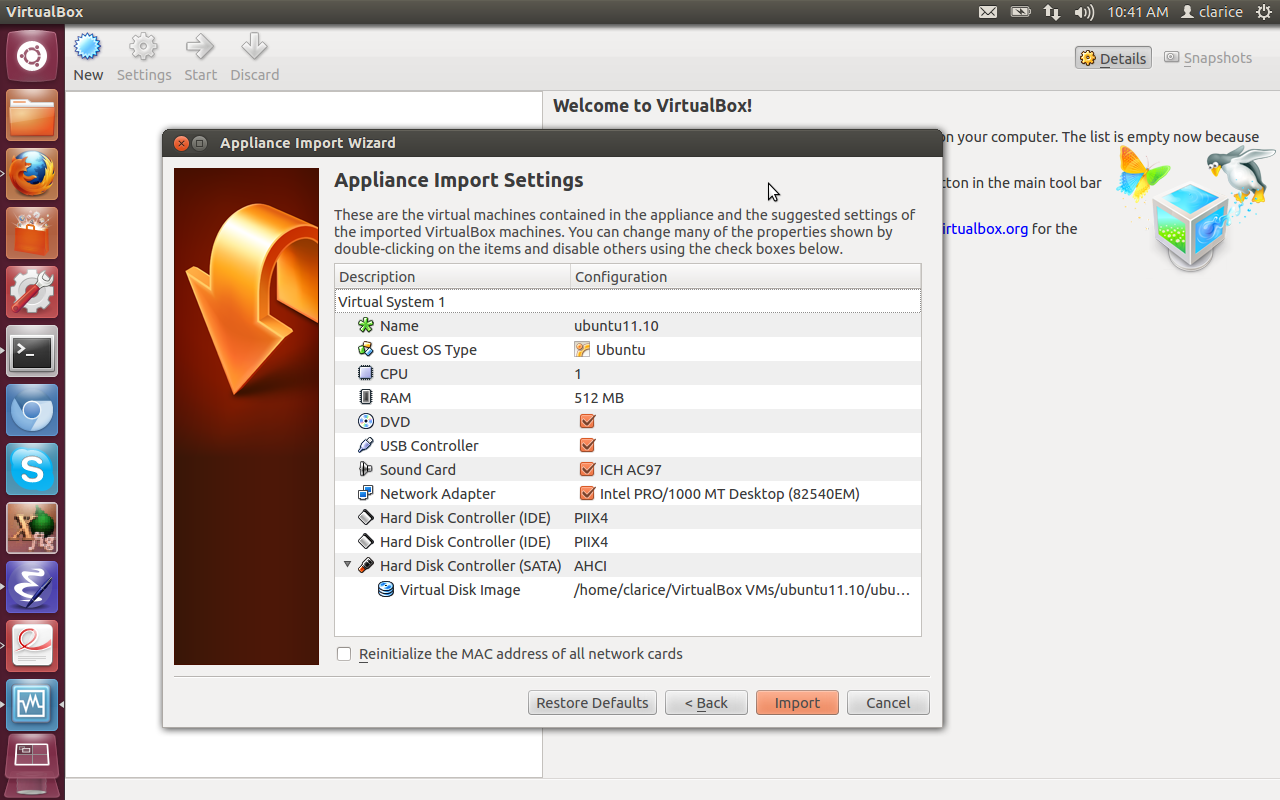Click the sound volume indicator icon

[1083, 12]
